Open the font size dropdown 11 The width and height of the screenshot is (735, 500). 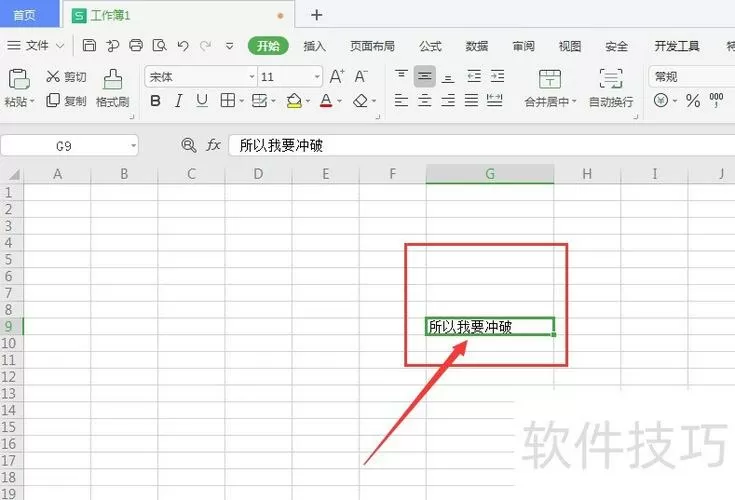click(317, 76)
